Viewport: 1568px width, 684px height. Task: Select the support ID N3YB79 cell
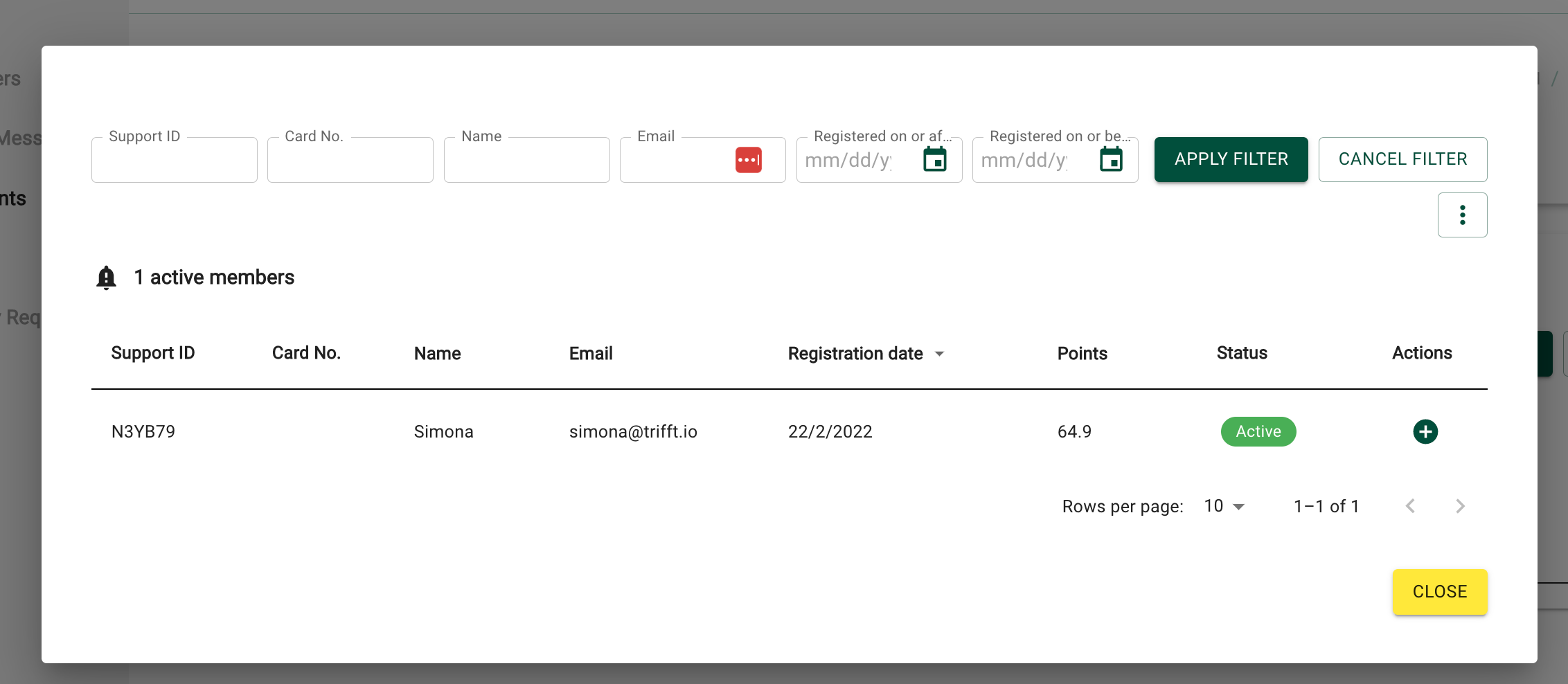click(143, 432)
